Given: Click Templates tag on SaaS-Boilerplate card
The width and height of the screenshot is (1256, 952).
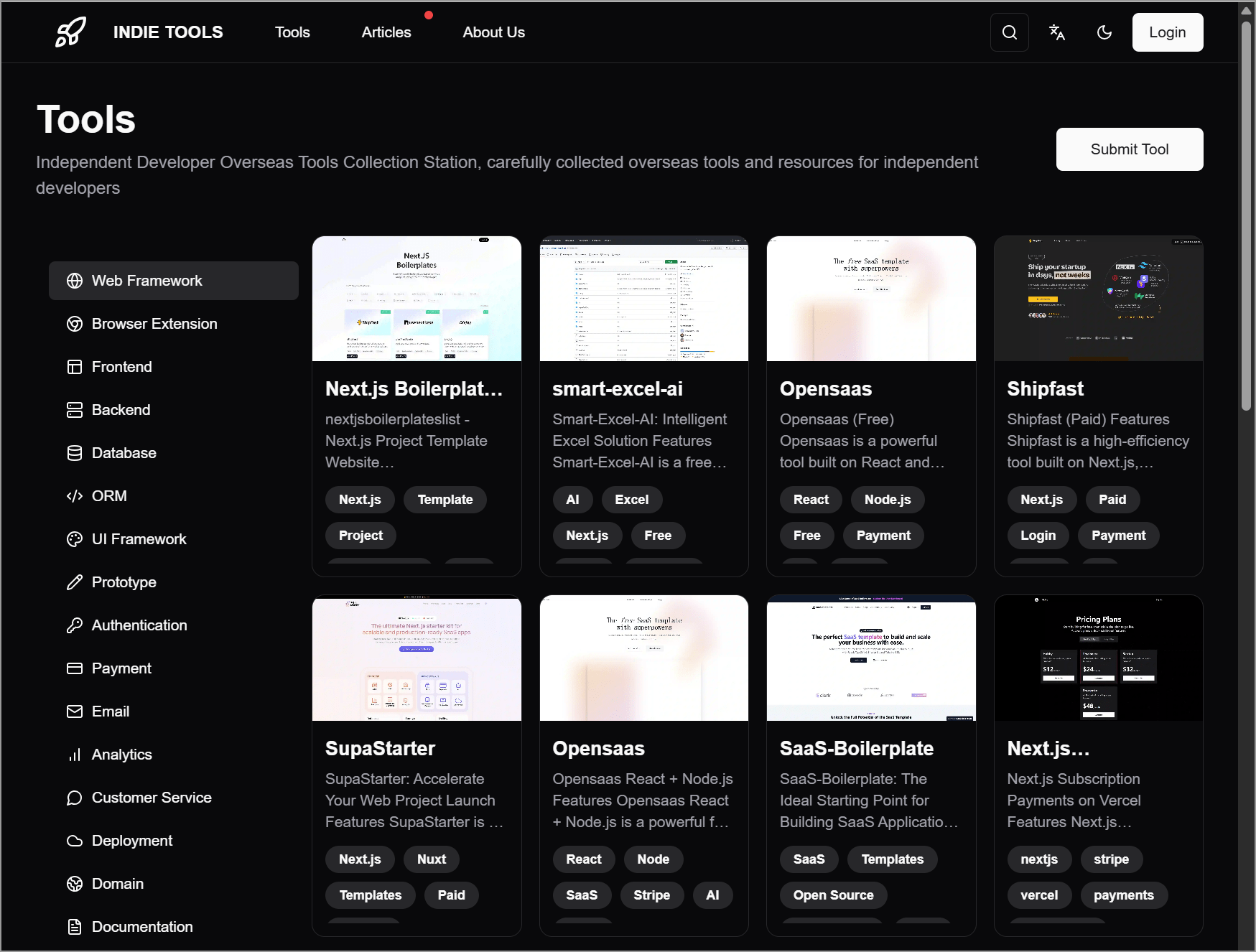Looking at the screenshot, I should pos(893,859).
